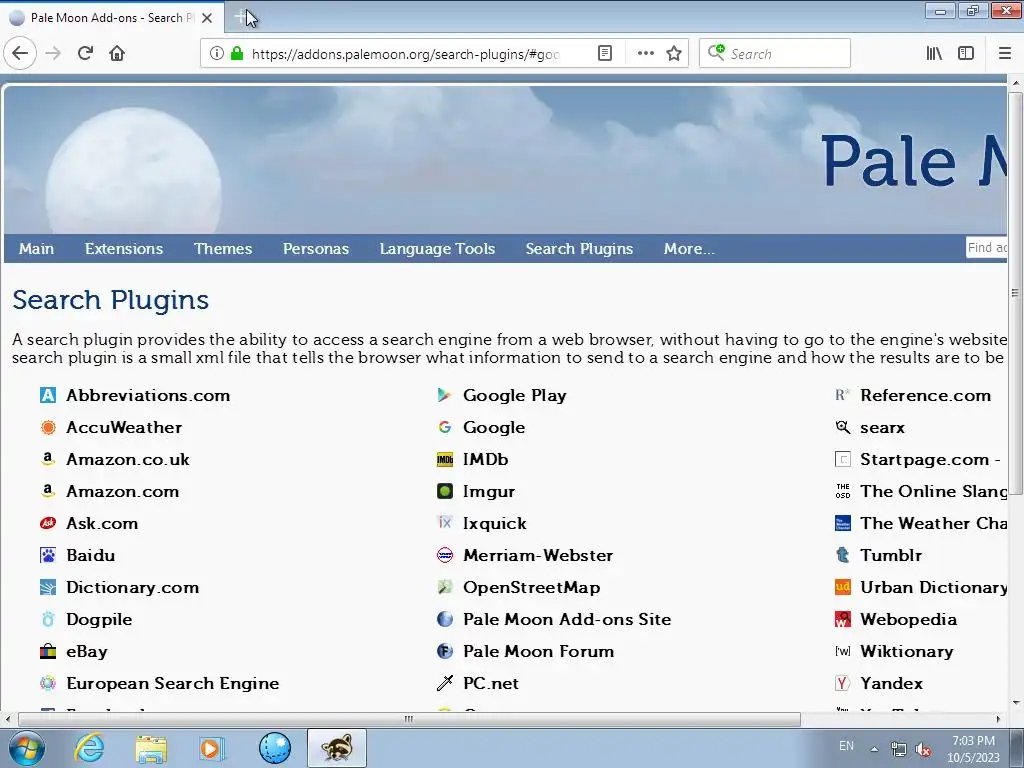1024x768 pixels.
Task: Click the Google G icon
Action: click(445, 427)
